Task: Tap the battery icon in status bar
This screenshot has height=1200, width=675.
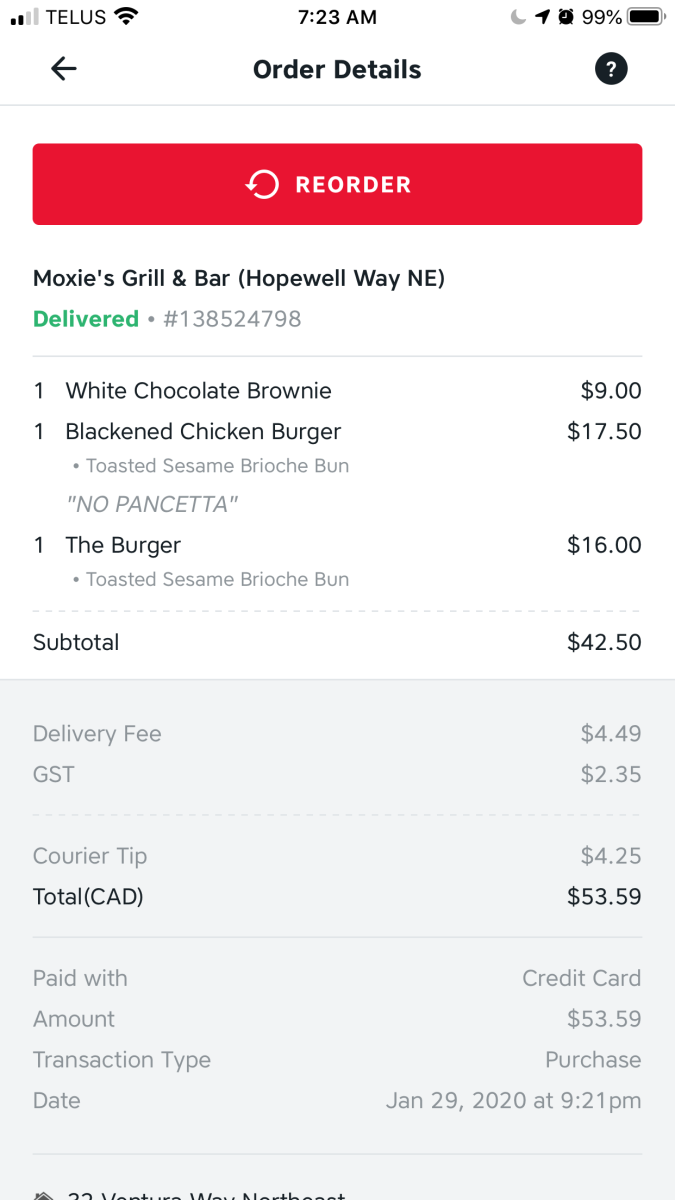Action: [646, 17]
